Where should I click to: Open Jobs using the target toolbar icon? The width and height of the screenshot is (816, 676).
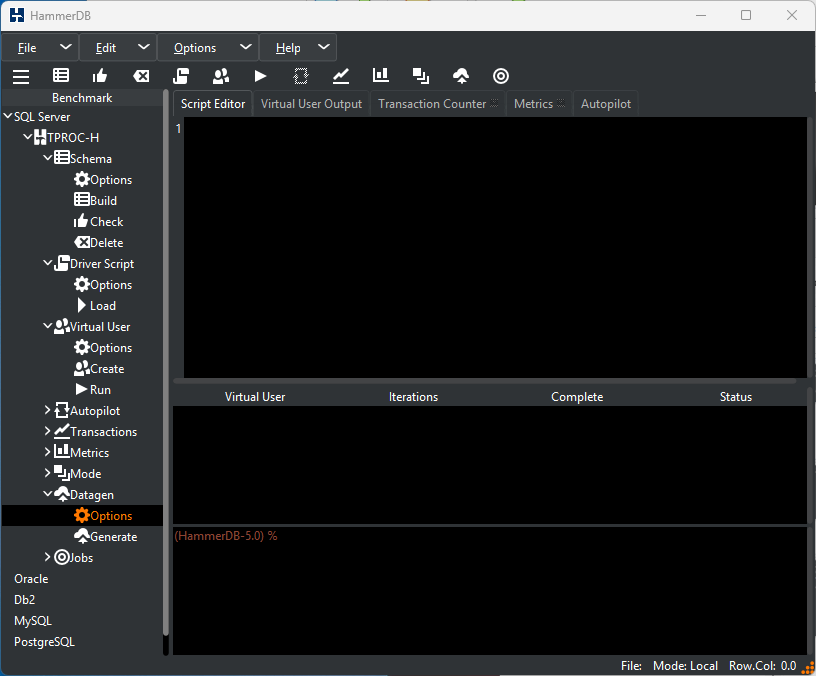[x=501, y=76]
